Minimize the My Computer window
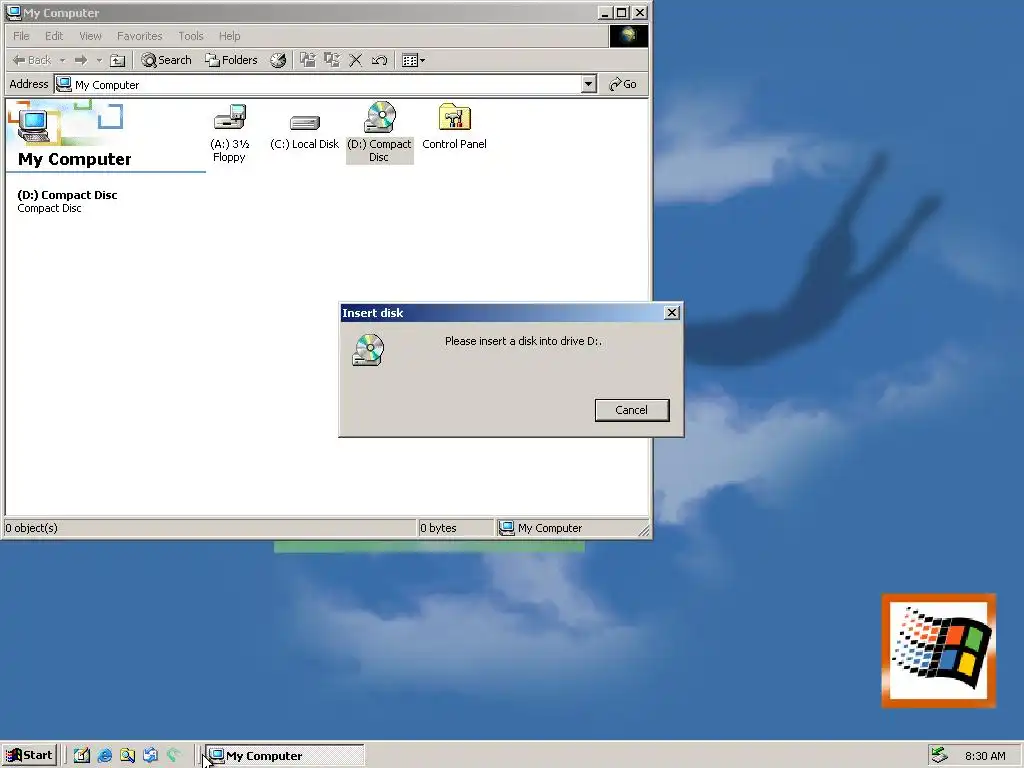This screenshot has height=768, width=1024. point(605,12)
